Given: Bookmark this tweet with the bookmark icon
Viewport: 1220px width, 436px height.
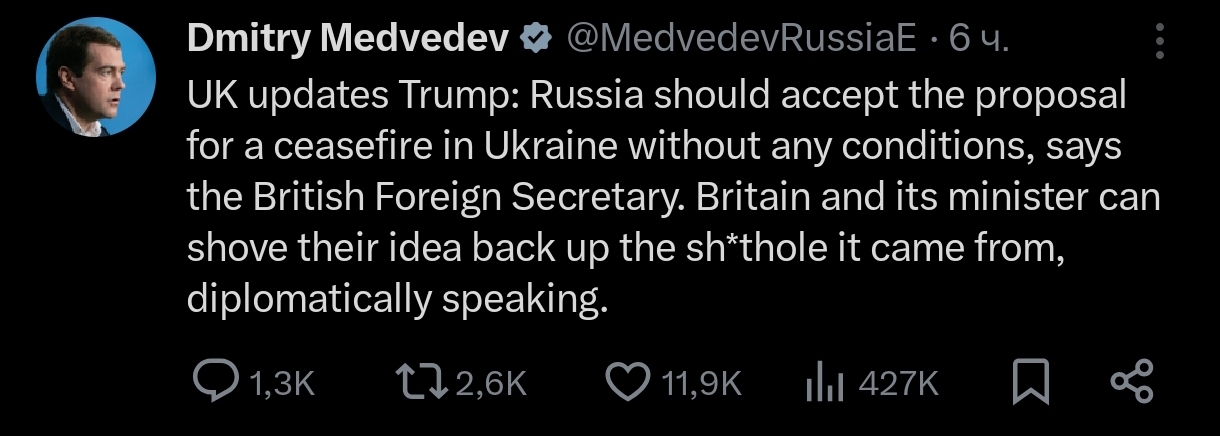Looking at the screenshot, I should (x=1031, y=383).
